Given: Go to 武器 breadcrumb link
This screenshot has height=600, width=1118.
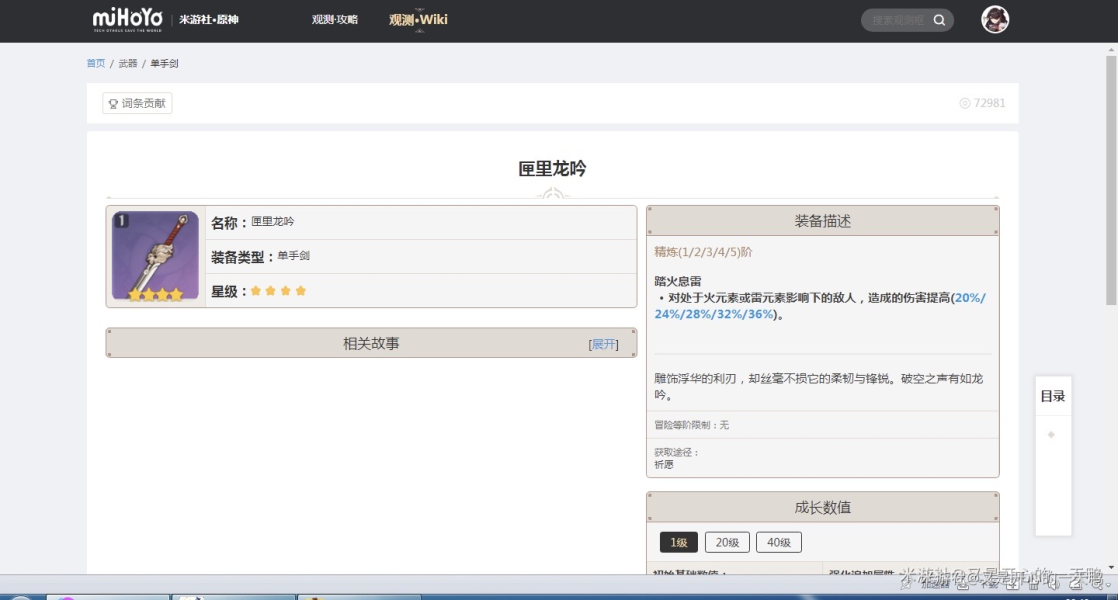Looking at the screenshot, I should (128, 63).
